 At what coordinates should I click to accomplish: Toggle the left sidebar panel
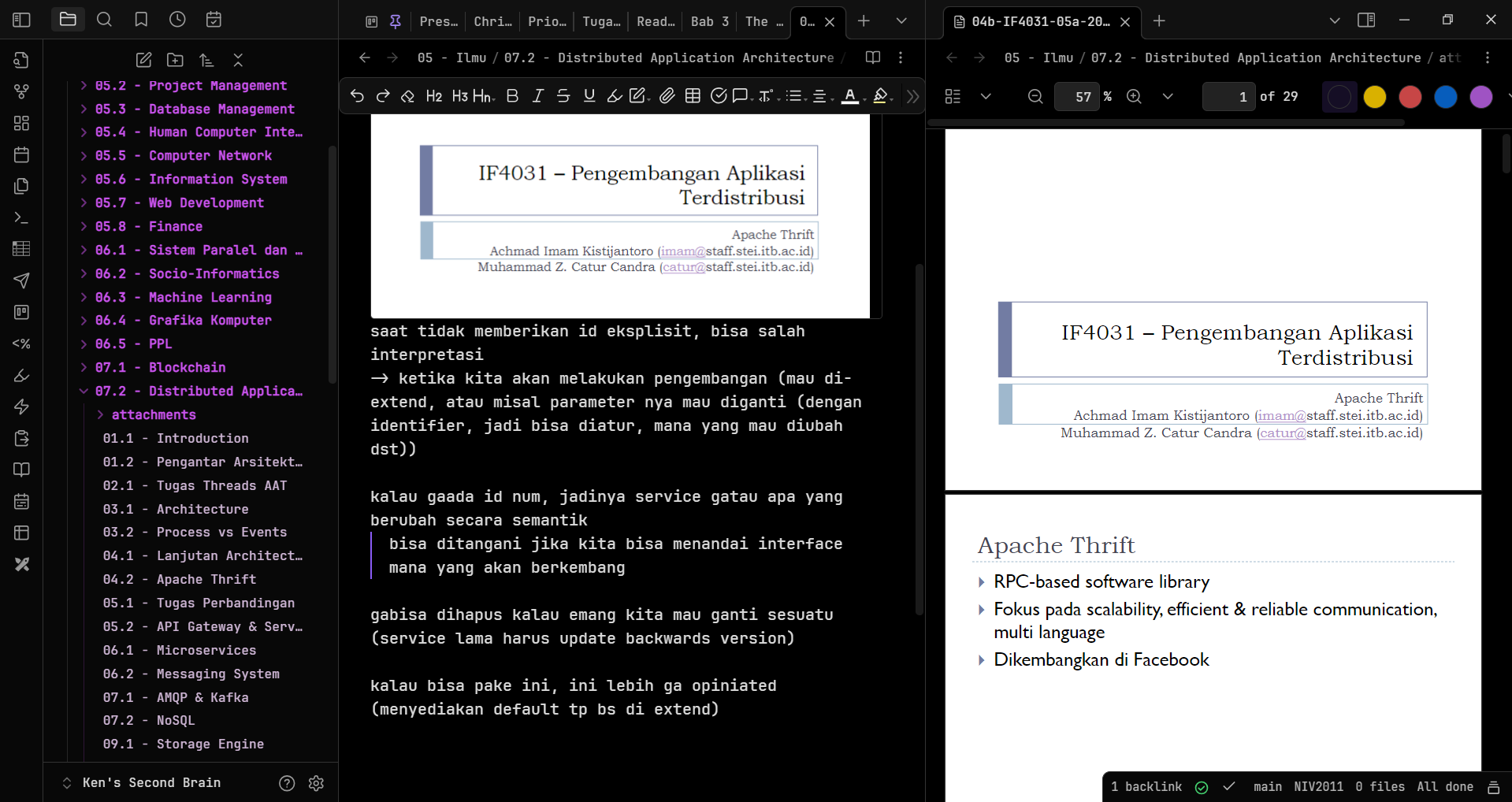tap(22, 20)
